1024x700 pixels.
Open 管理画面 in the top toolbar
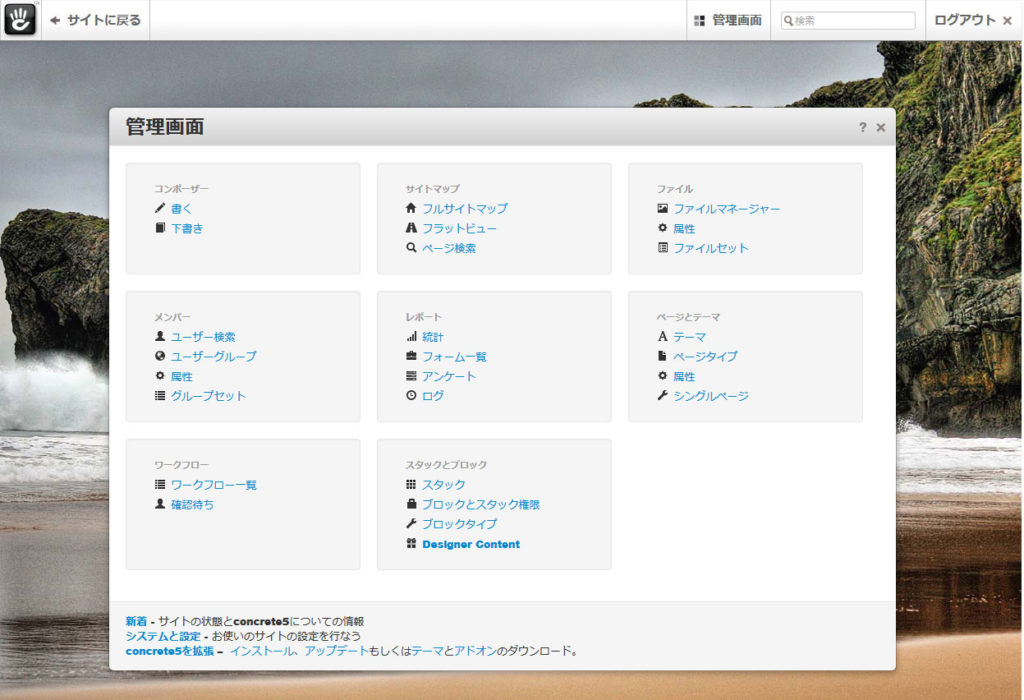pos(728,21)
